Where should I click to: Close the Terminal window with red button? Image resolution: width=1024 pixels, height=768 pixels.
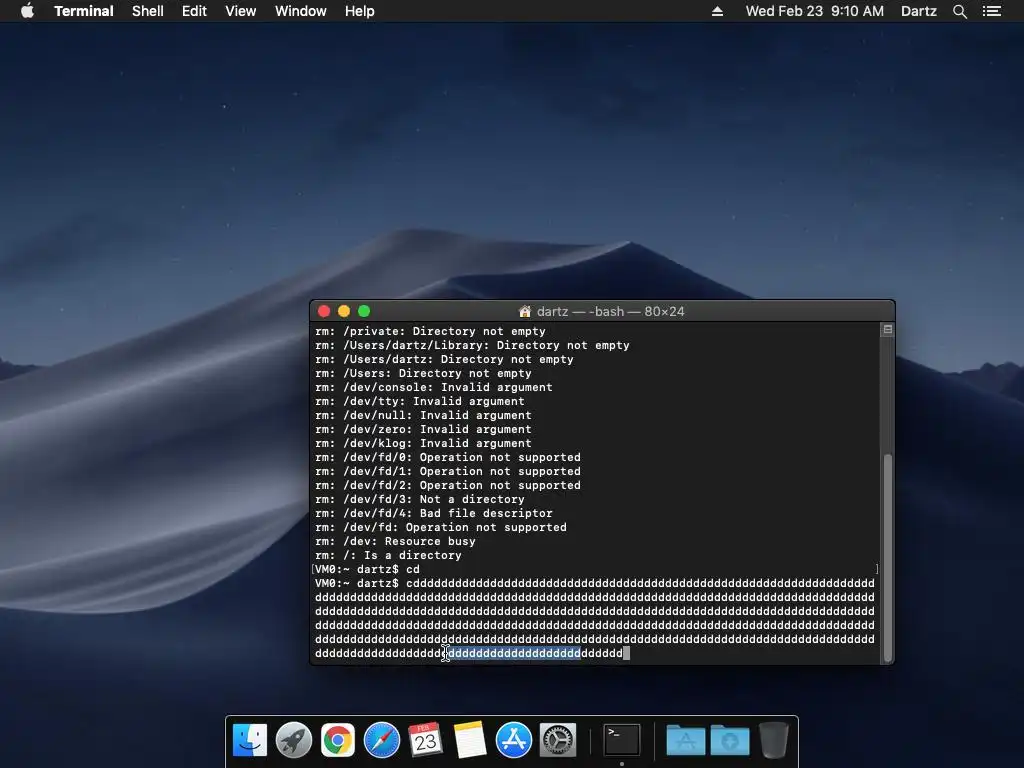[323, 311]
